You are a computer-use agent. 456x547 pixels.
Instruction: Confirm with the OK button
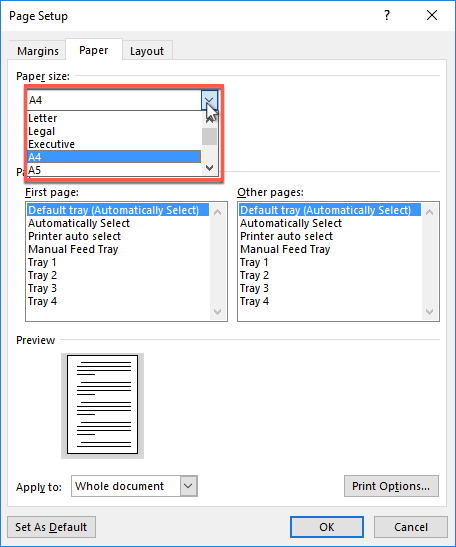tap(327, 527)
